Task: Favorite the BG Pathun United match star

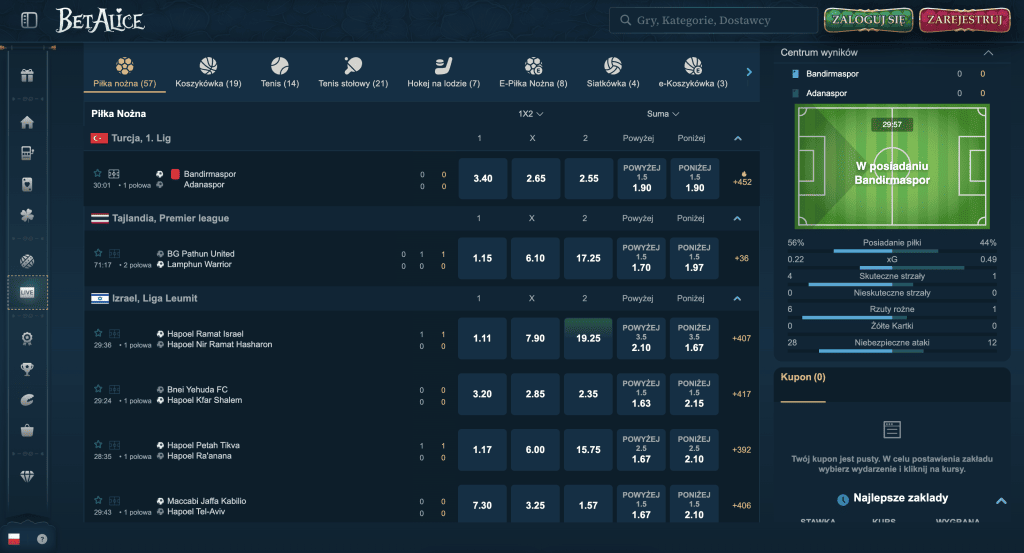Action: pos(98,253)
